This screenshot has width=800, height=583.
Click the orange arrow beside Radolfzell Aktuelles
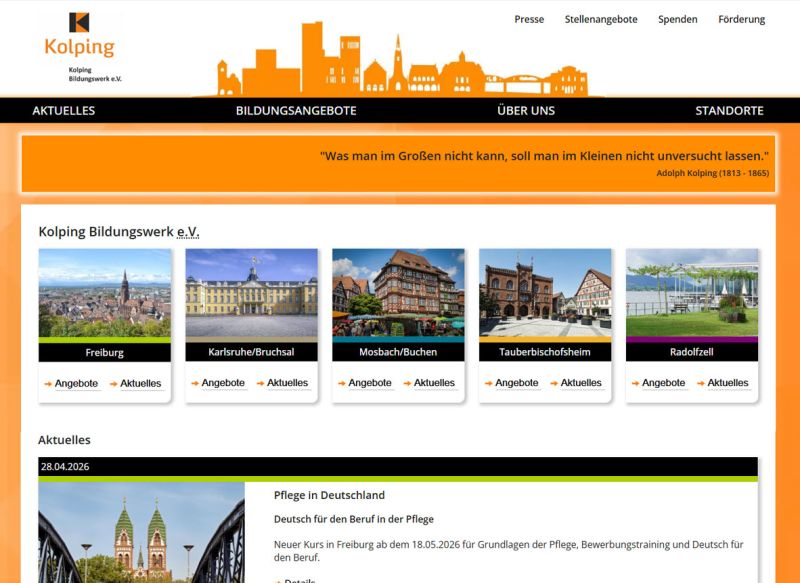(x=701, y=383)
